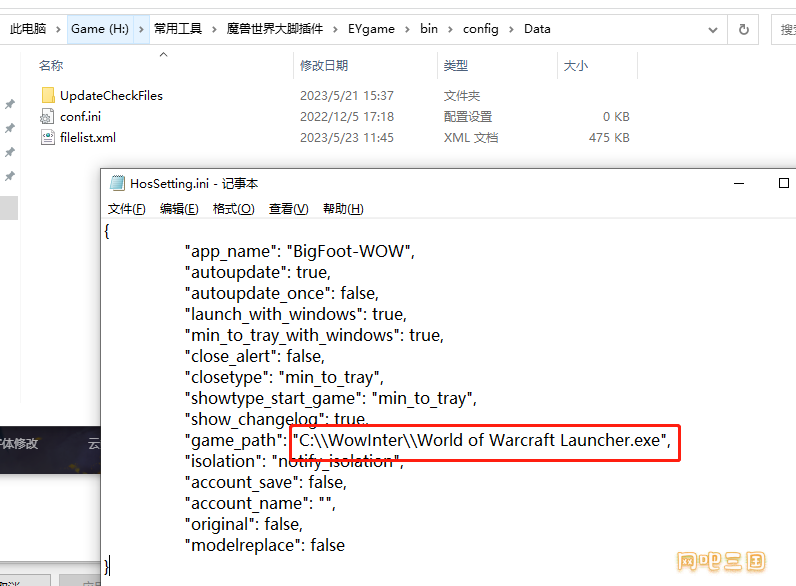Sort files by 修改日期 column header

coord(324,66)
